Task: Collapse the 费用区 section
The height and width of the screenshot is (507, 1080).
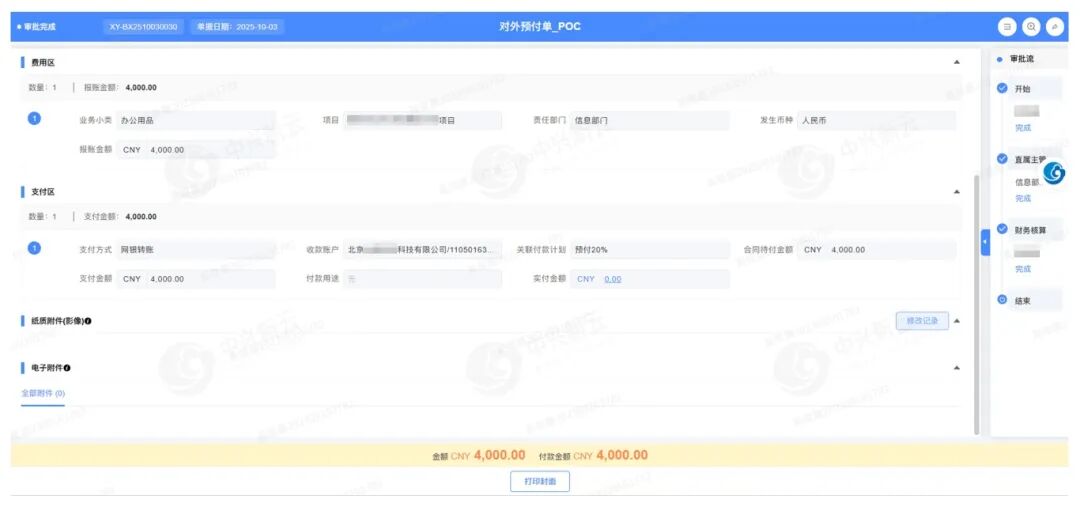Action: pyautogui.click(x=956, y=62)
